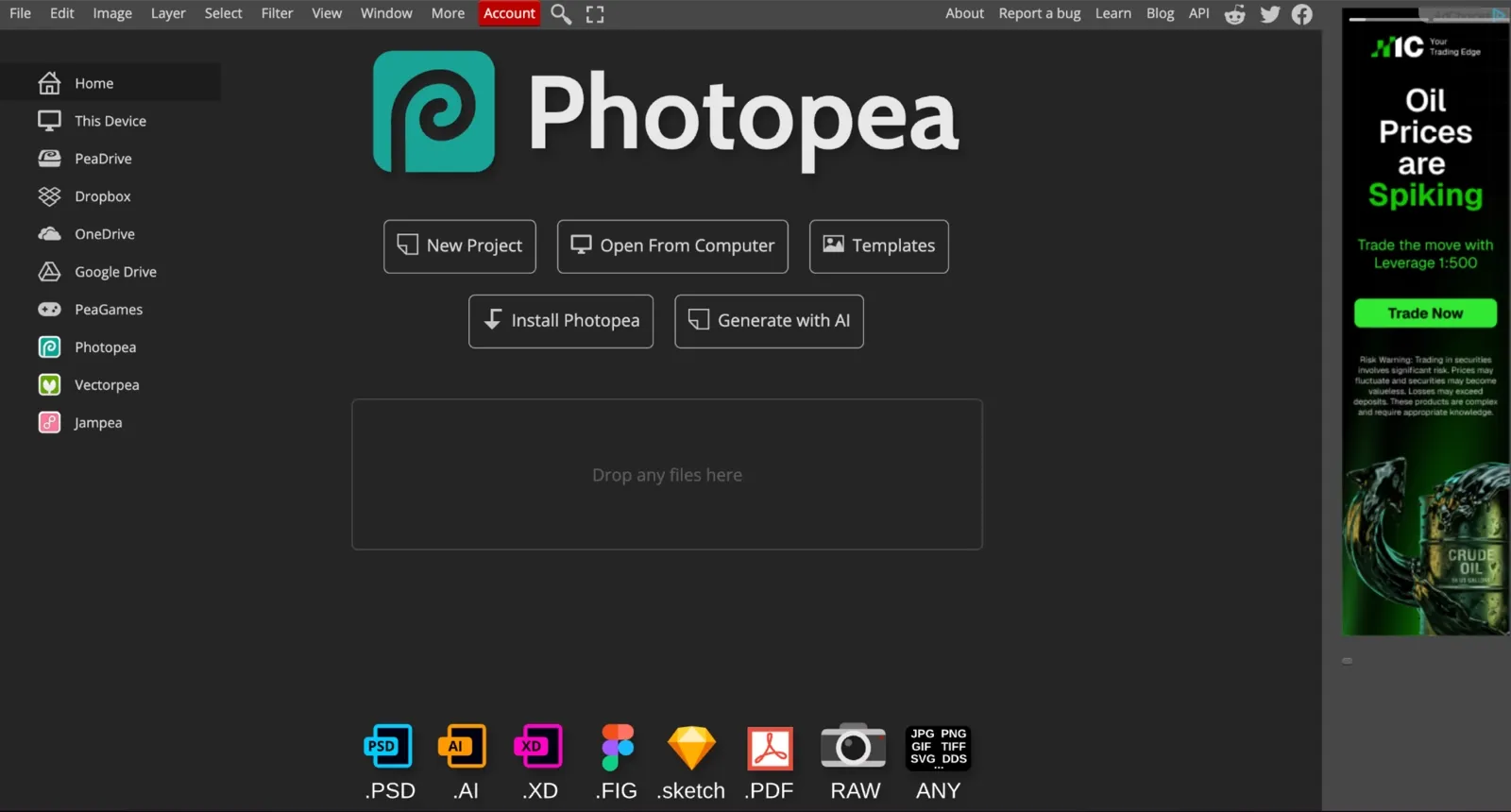The width and height of the screenshot is (1511, 812).
Task: Click the .FIG Figma format icon
Action: click(618, 747)
